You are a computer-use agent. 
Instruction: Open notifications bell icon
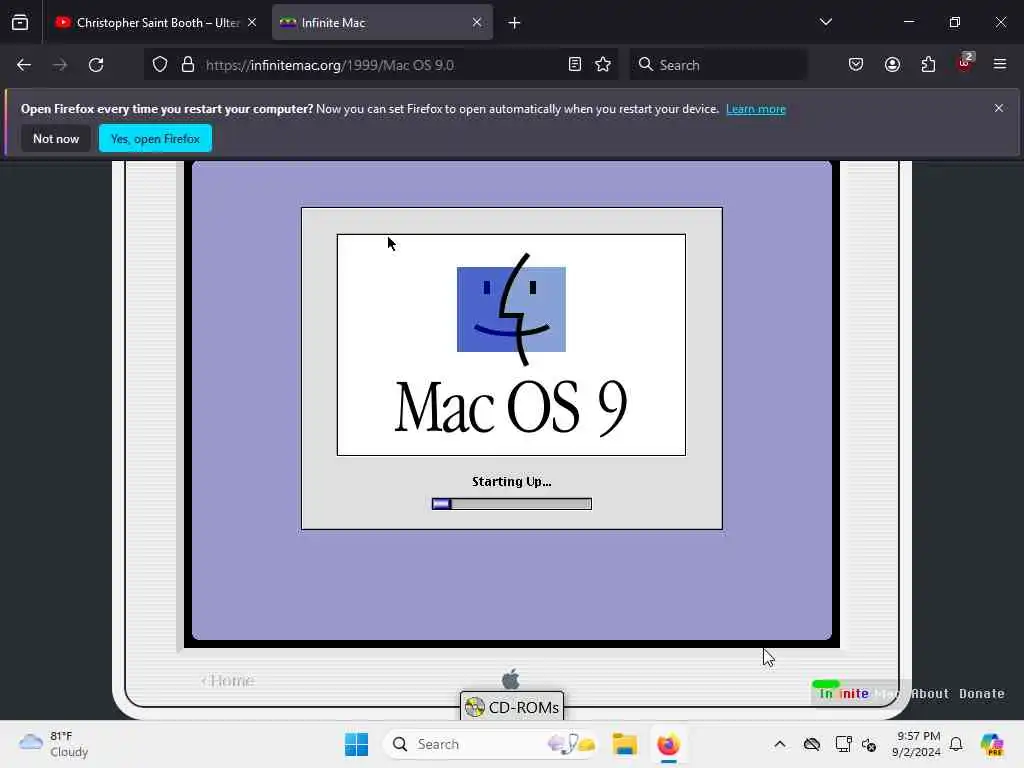(x=956, y=744)
